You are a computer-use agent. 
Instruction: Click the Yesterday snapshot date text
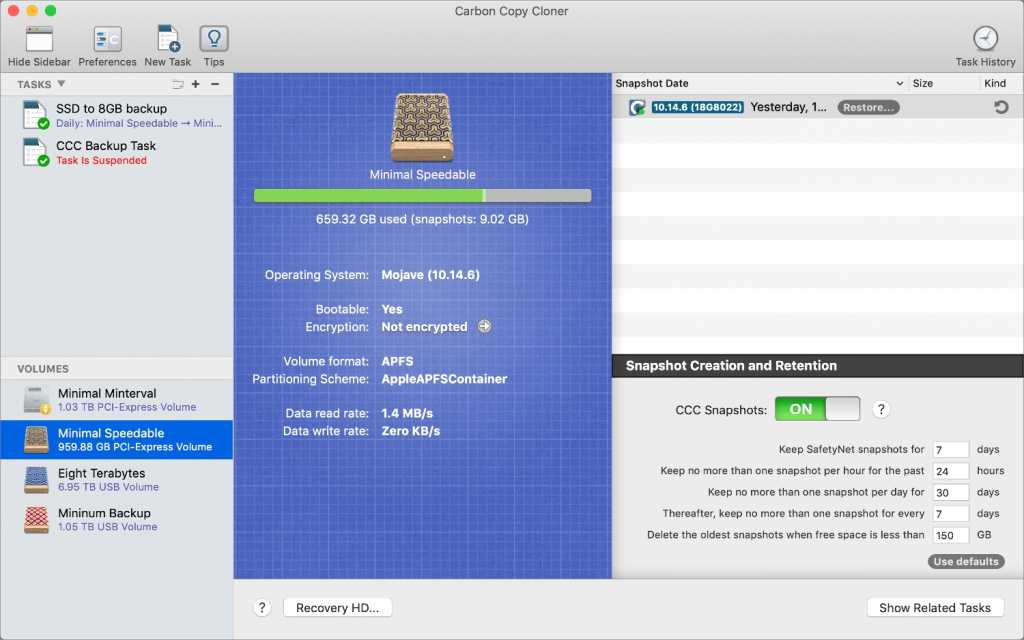click(788, 107)
